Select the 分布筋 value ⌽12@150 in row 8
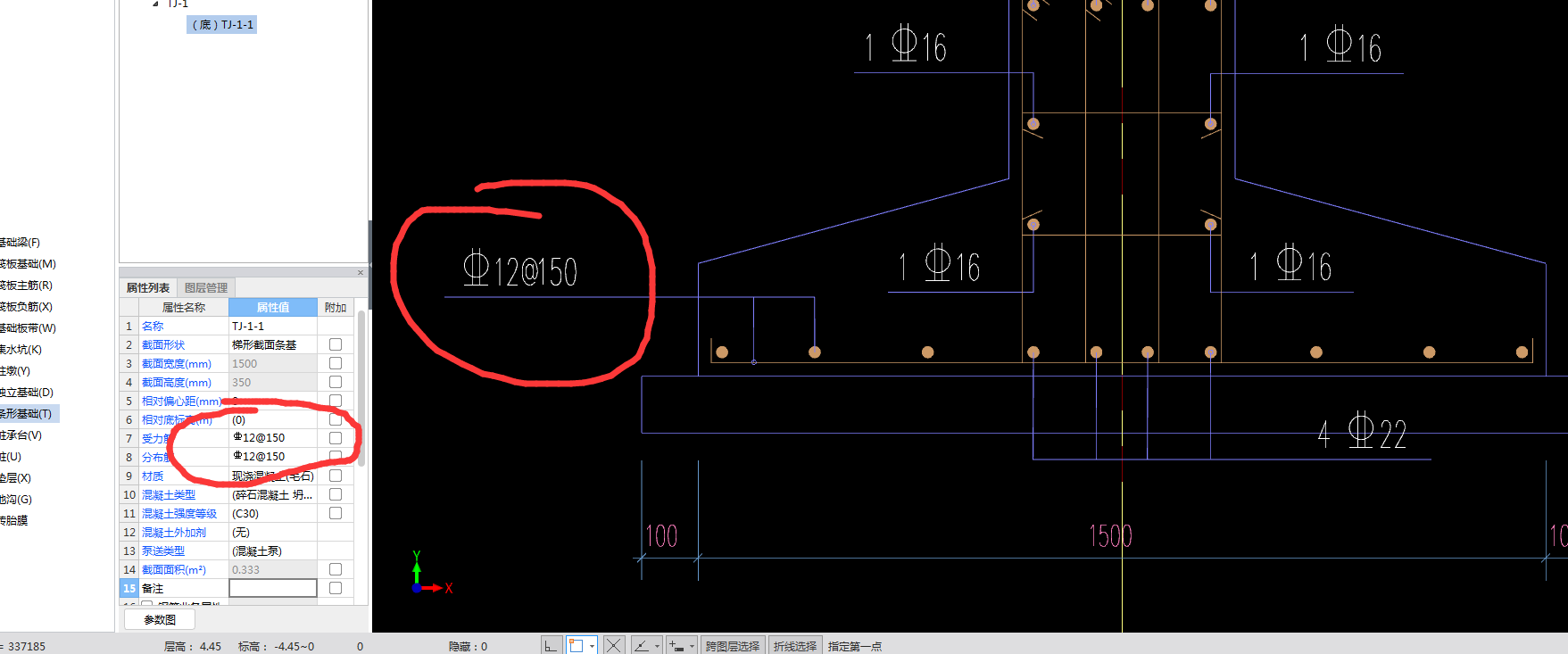The width and height of the screenshot is (1568, 654). click(273, 457)
